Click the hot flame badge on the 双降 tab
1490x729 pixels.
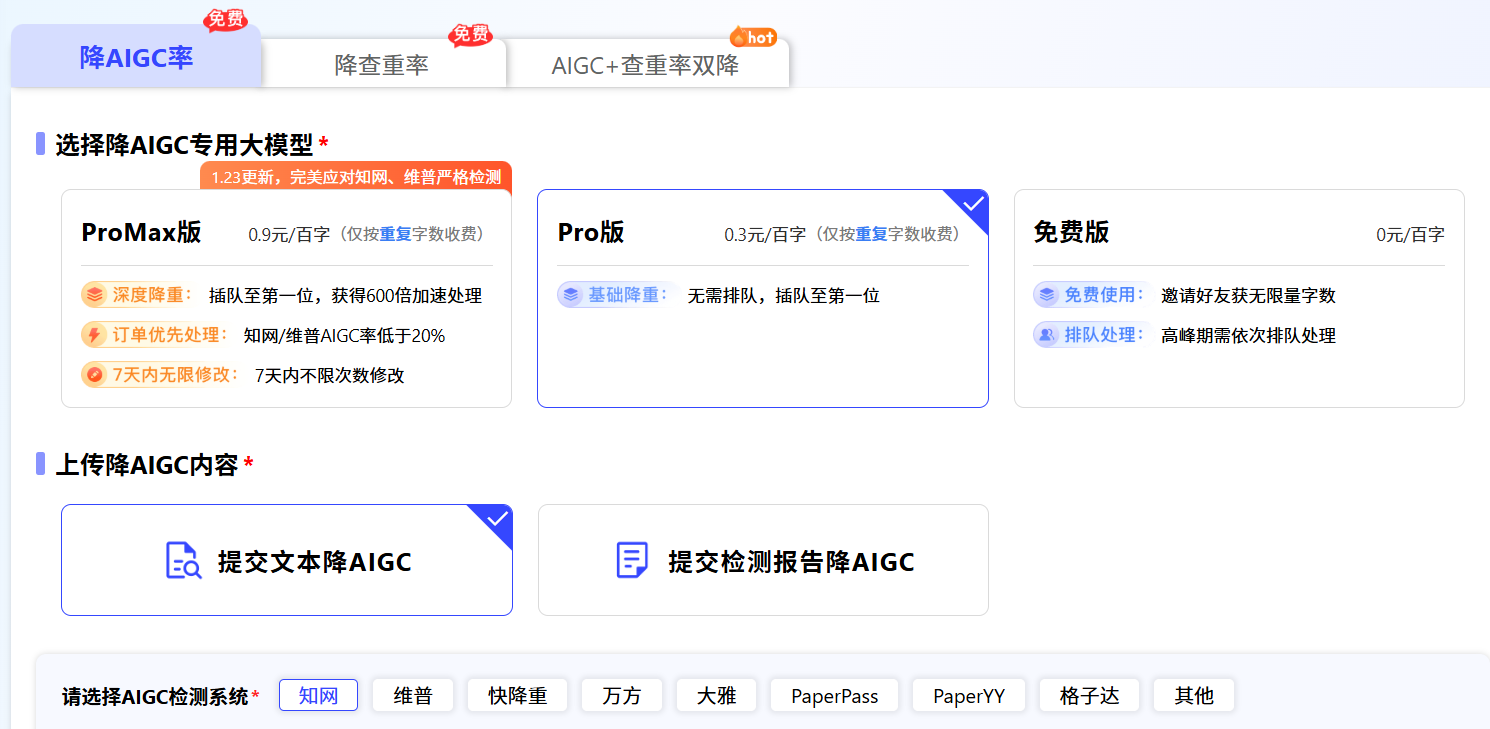[x=753, y=37]
